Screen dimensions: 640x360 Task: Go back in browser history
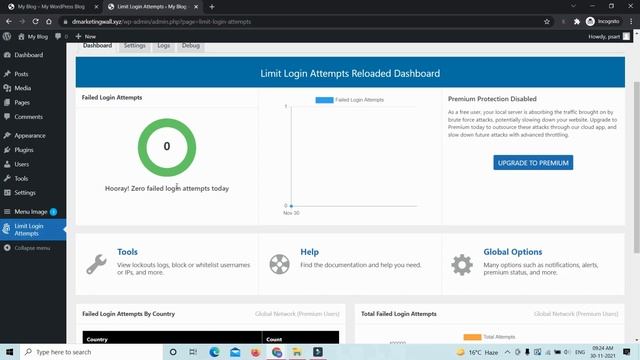9,21
